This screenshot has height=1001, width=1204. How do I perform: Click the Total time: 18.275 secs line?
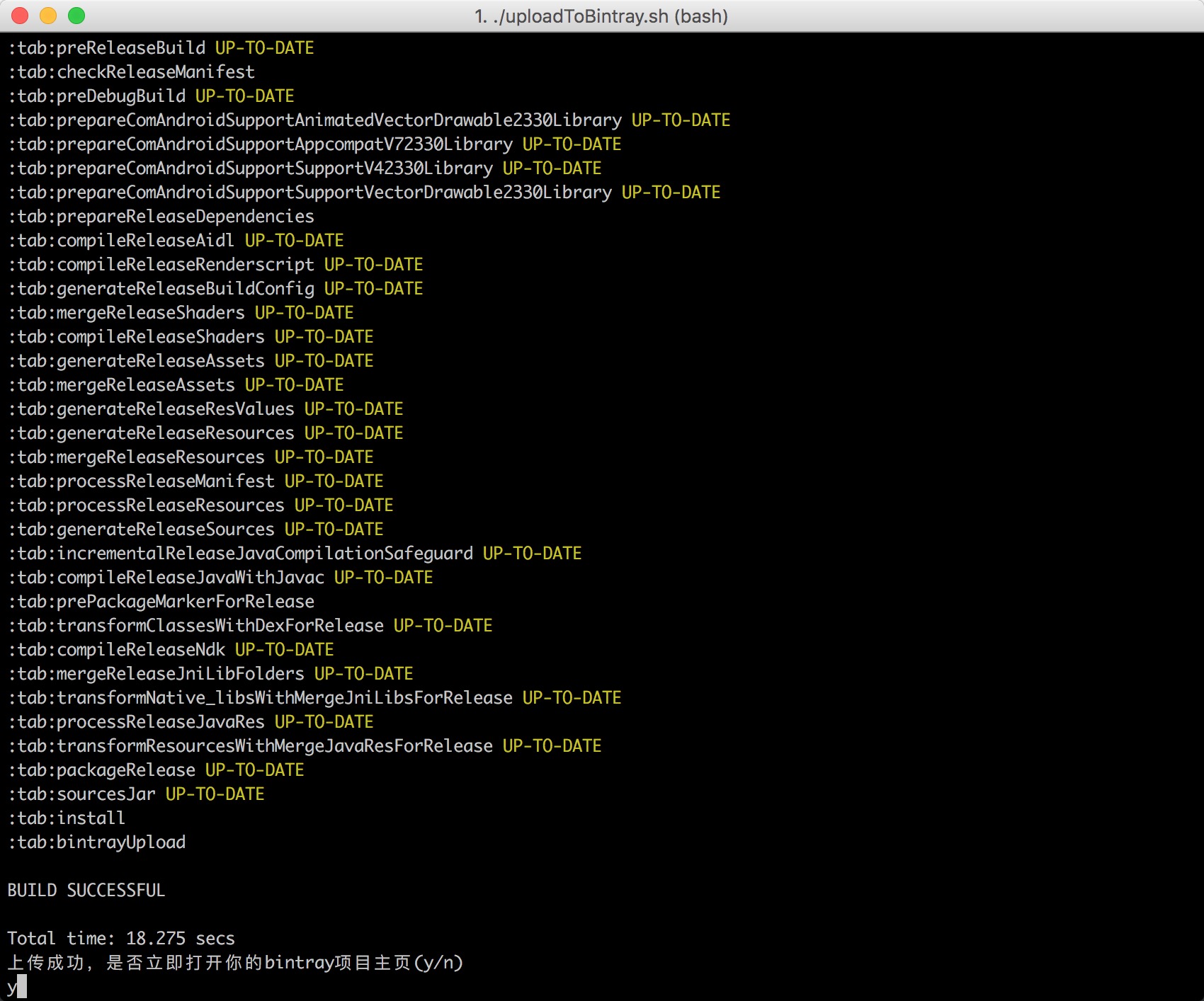[x=121, y=939]
